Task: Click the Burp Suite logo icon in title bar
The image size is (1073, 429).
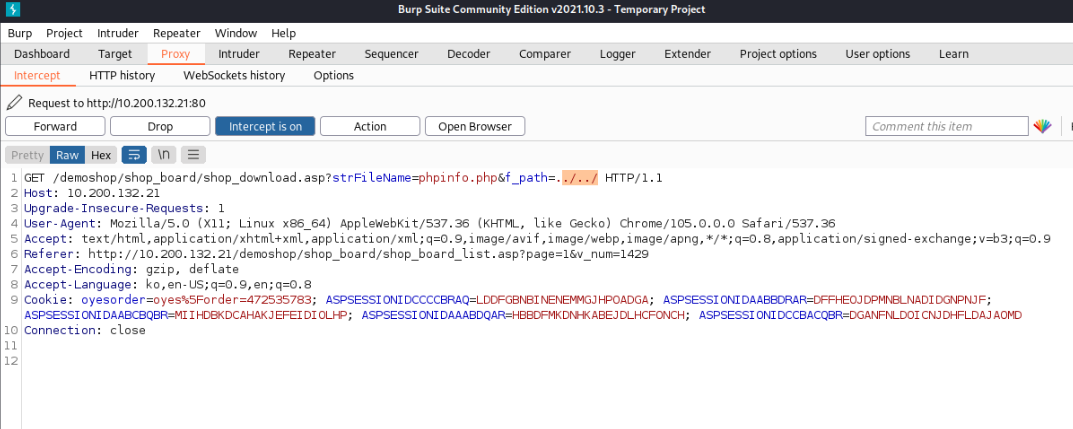Action: (12, 10)
